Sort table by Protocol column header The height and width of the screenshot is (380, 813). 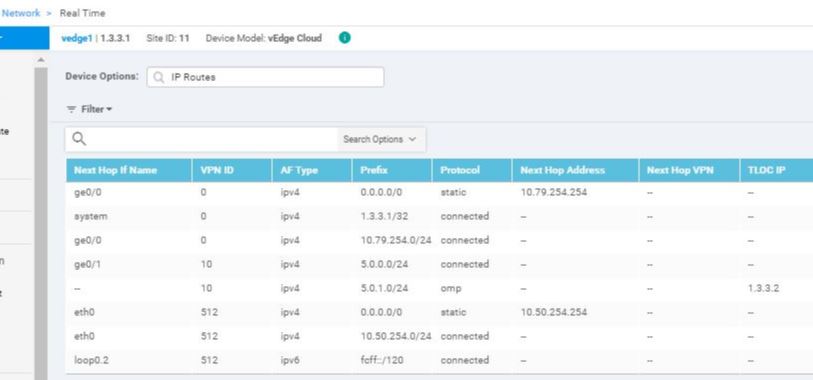pos(472,170)
